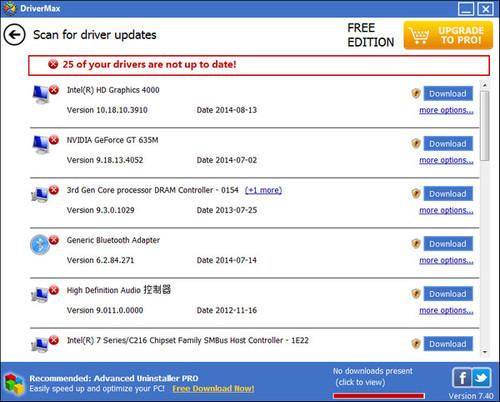Screen dimensions: 500x402
Task: Select Version 10.18.10.3910 text
Action: point(107,110)
